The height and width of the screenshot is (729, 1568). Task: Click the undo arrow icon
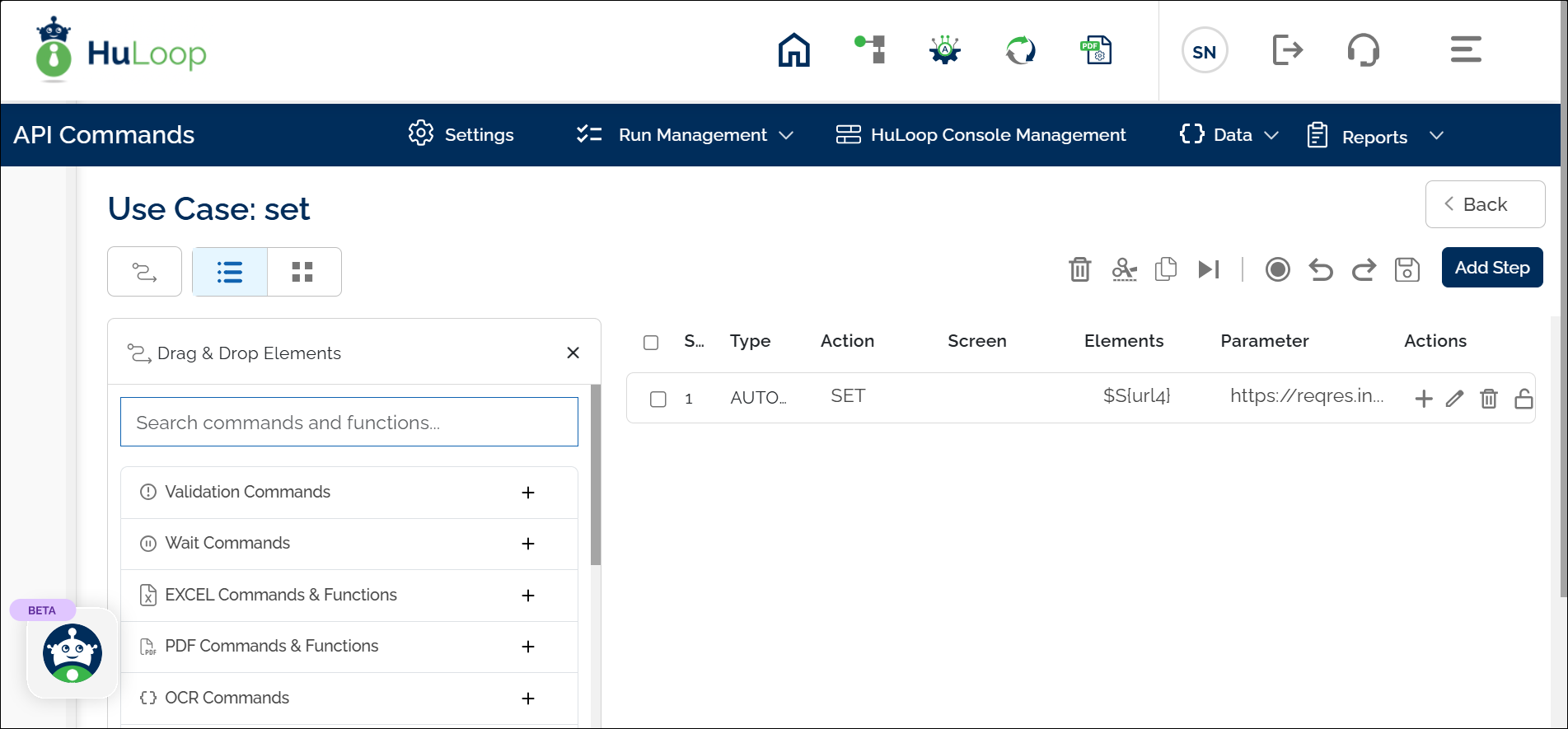1320,269
